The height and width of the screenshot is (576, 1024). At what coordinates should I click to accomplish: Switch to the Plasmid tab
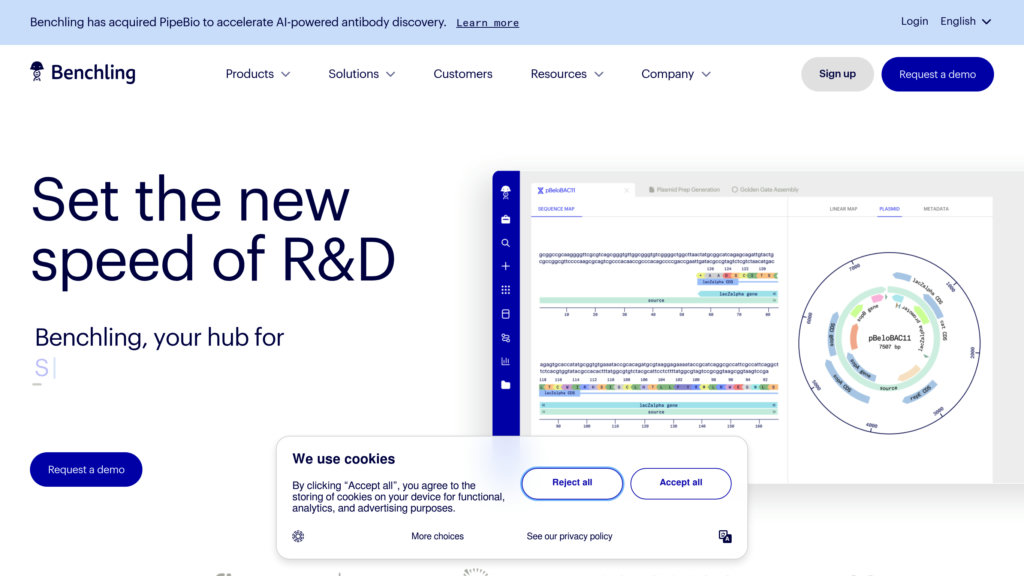pos(889,209)
